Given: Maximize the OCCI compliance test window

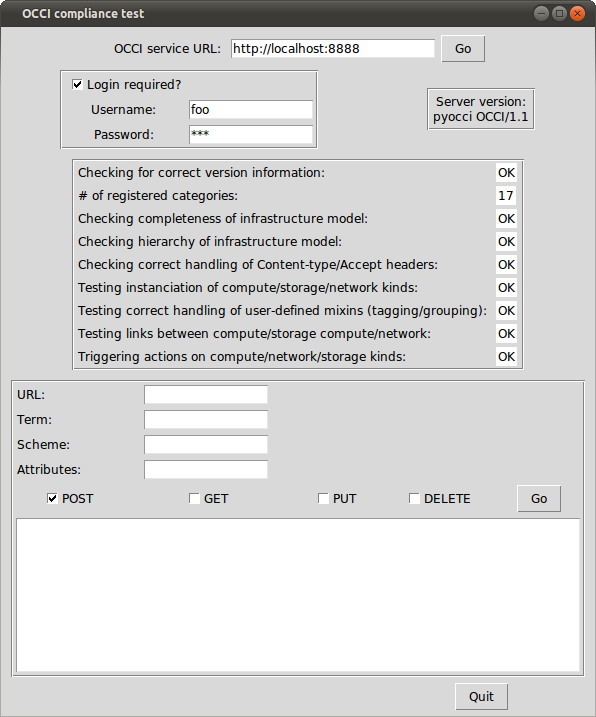Looking at the screenshot, I should point(559,13).
